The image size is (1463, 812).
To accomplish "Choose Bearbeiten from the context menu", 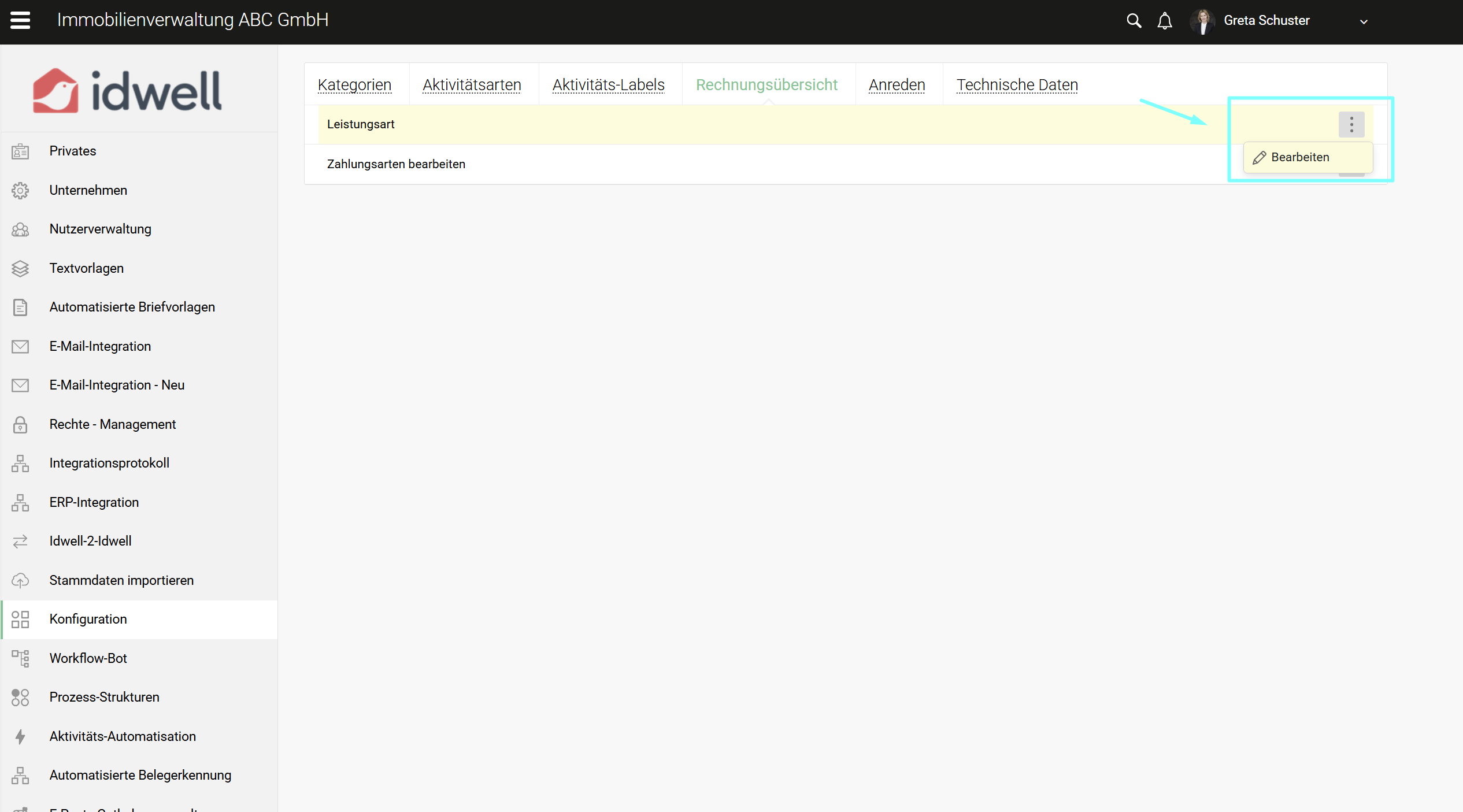I will pos(1299,157).
